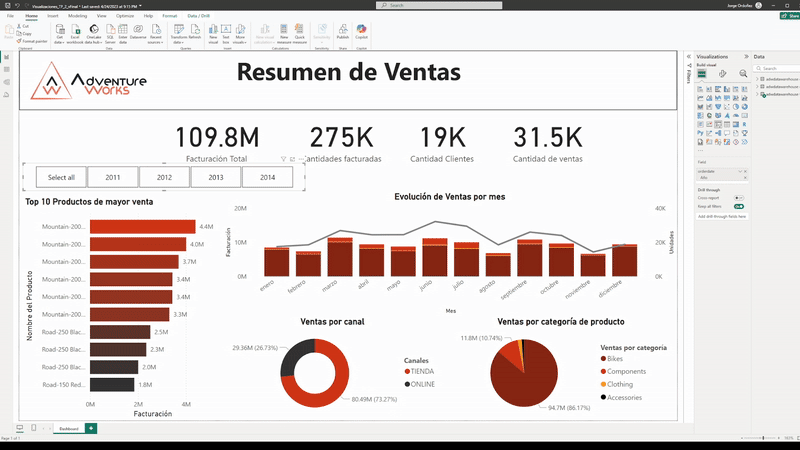
Task: Open the Dashboard page tab
Action: [x=68, y=428]
